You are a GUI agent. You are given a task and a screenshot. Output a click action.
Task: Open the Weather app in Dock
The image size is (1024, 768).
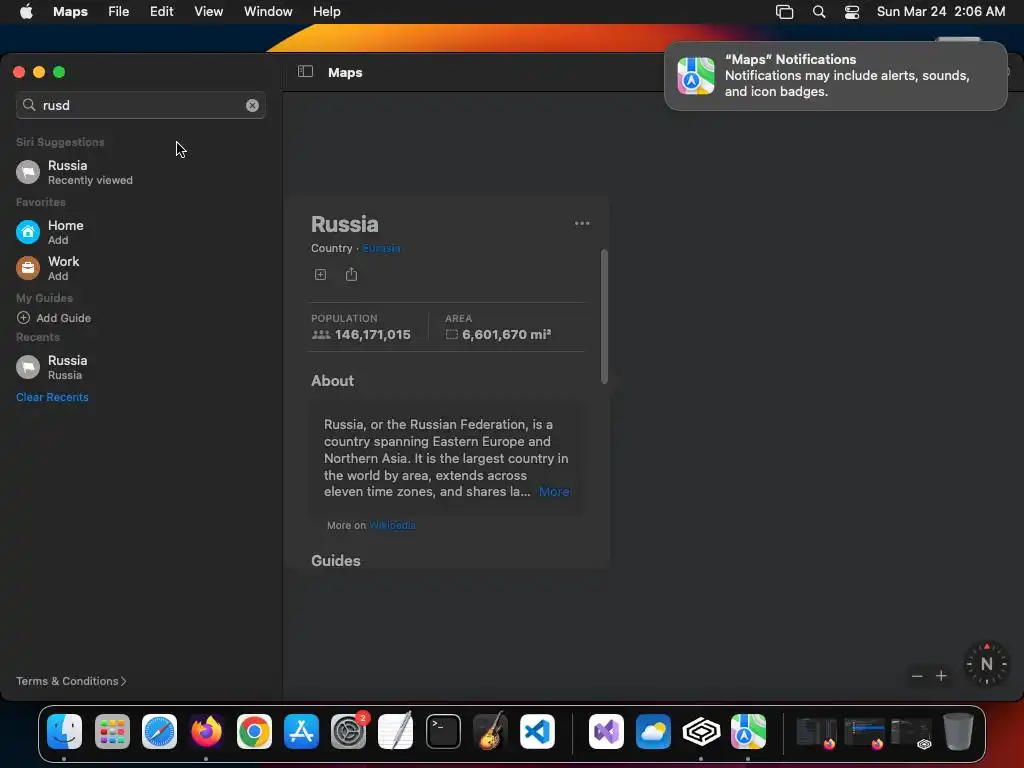point(653,731)
